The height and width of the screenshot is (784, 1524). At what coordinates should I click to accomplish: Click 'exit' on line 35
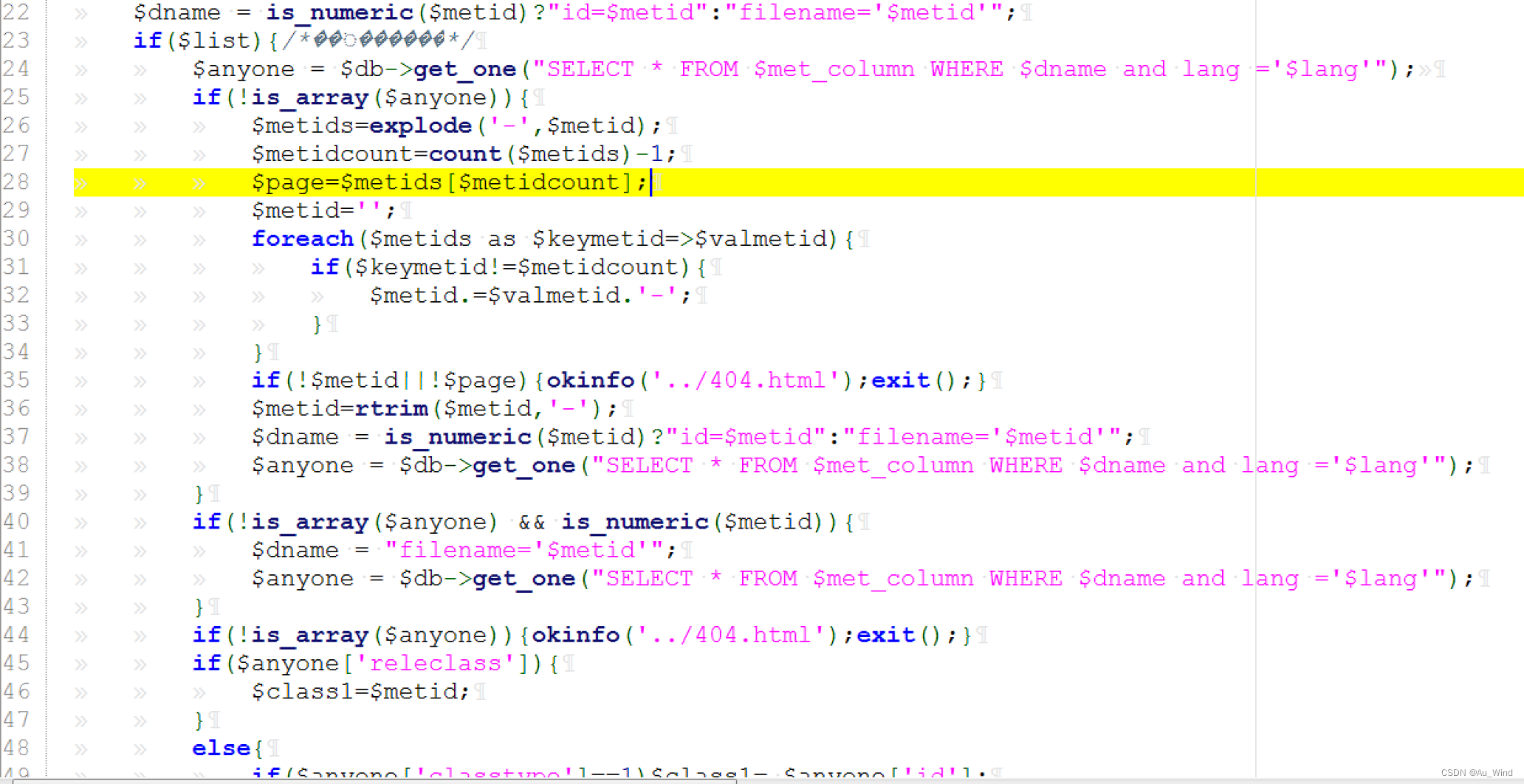pyautogui.click(x=901, y=380)
